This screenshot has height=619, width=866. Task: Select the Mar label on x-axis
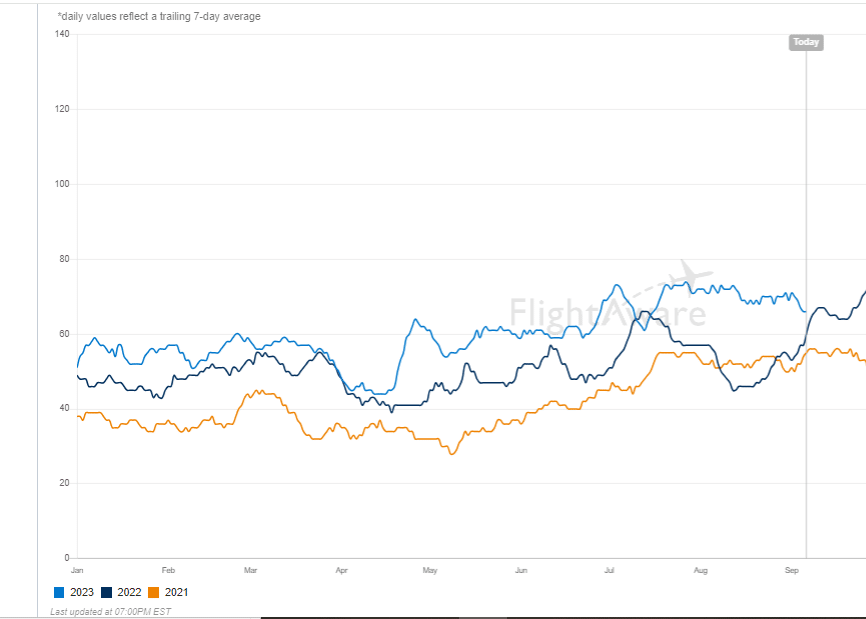(x=250, y=570)
